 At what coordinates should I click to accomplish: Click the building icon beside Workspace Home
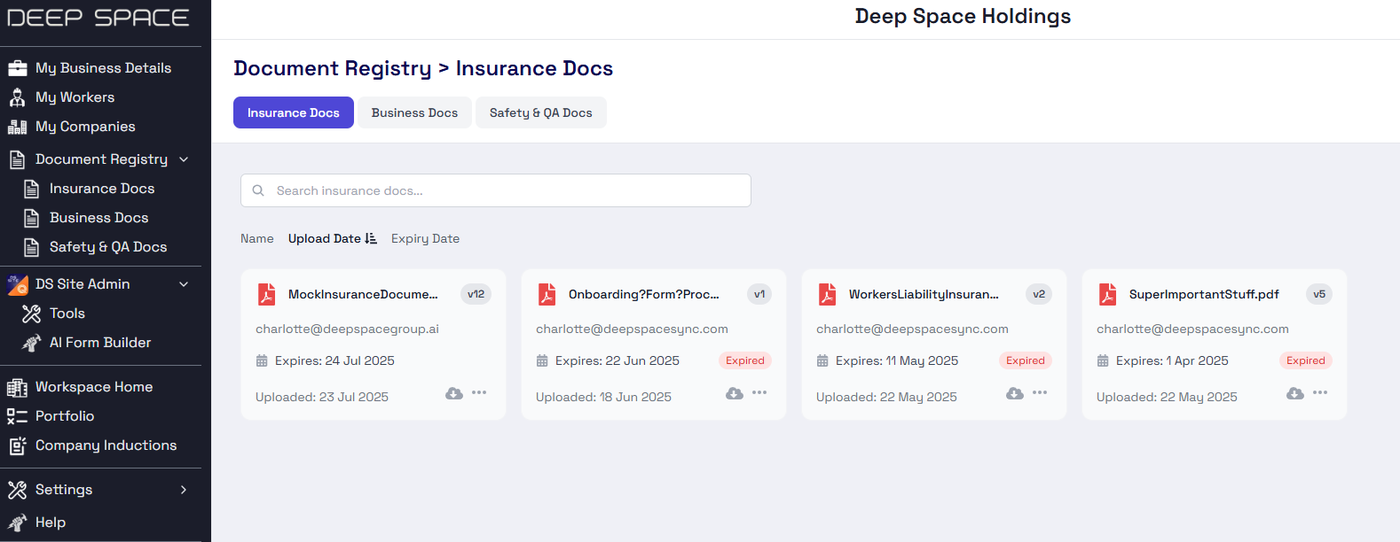click(x=17, y=387)
